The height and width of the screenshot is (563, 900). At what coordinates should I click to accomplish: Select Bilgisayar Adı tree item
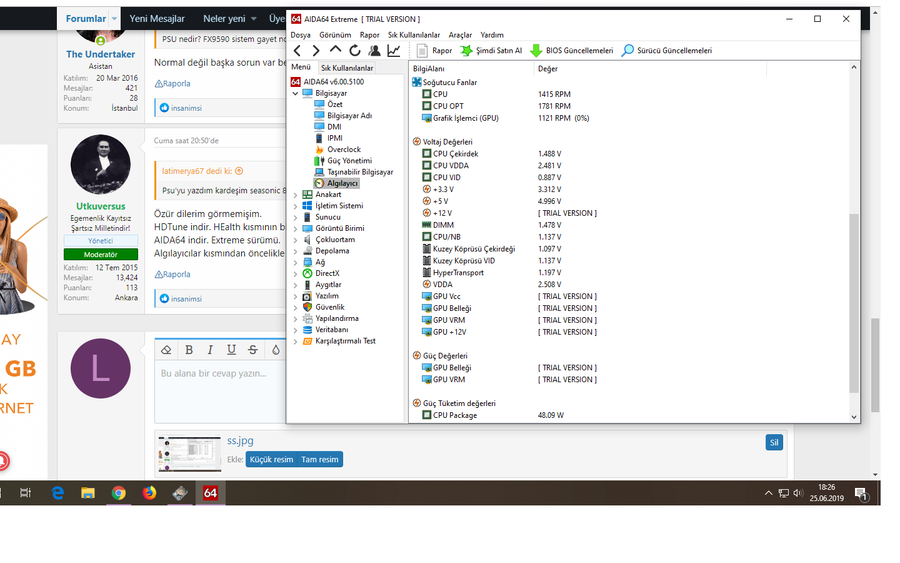click(x=349, y=115)
